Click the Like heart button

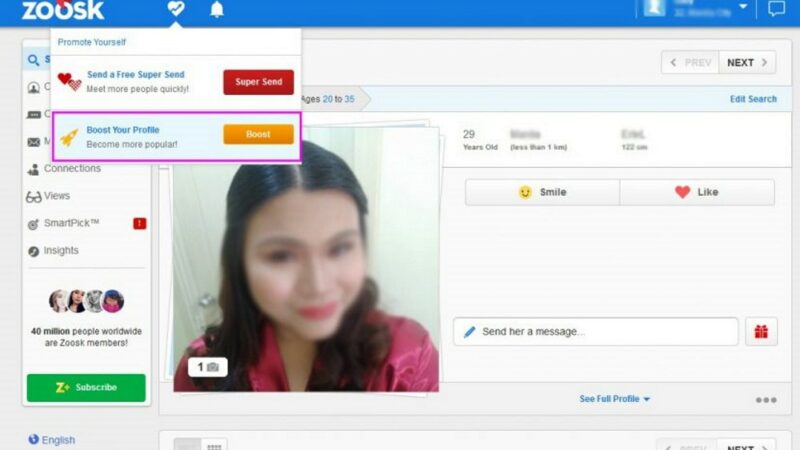[697, 192]
